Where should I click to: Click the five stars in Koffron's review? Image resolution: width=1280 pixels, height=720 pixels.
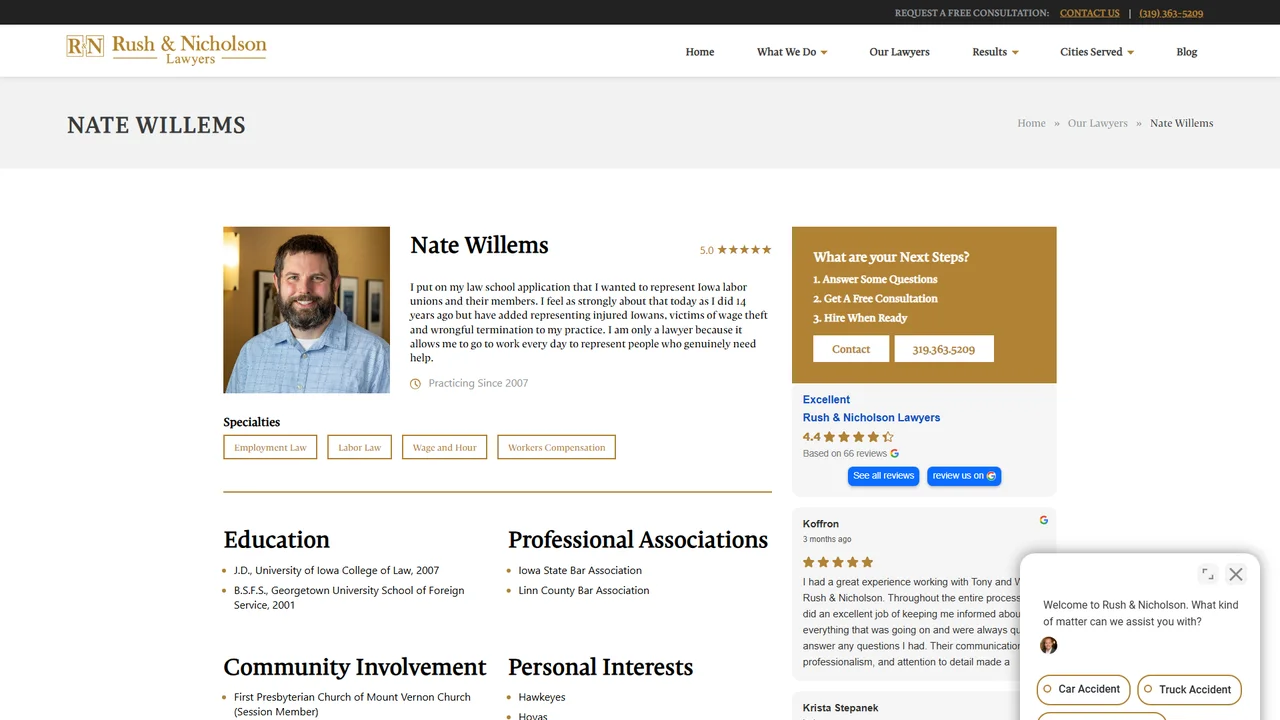click(x=838, y=562)
